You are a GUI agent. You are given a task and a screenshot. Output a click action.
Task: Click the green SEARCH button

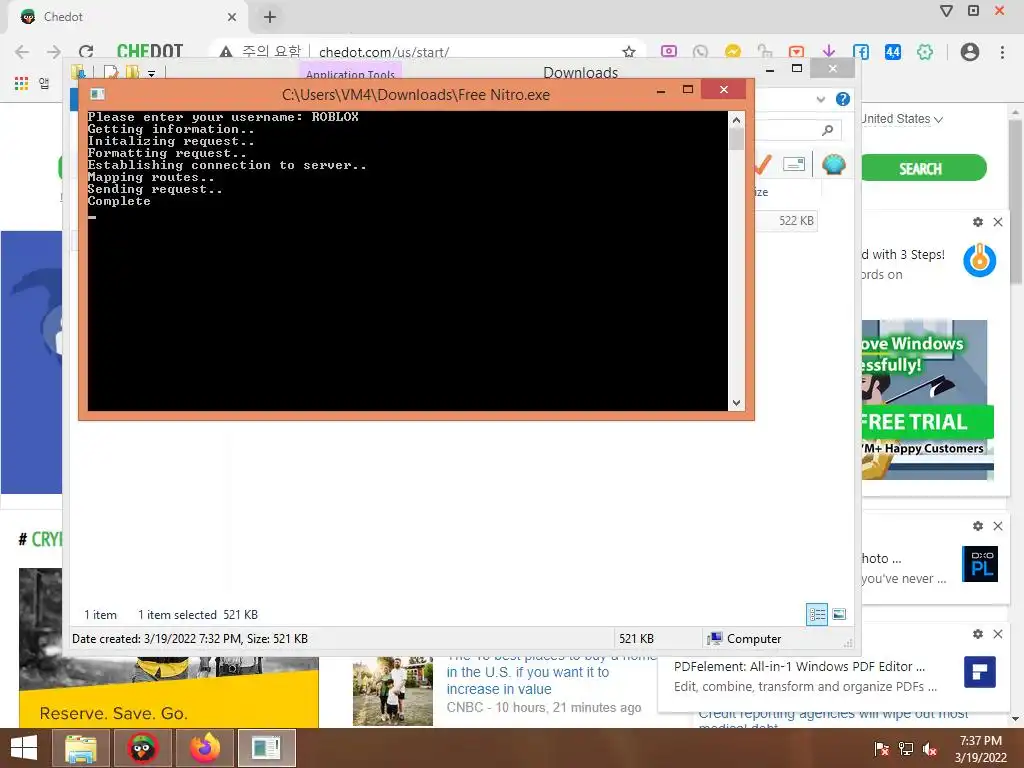921,168
